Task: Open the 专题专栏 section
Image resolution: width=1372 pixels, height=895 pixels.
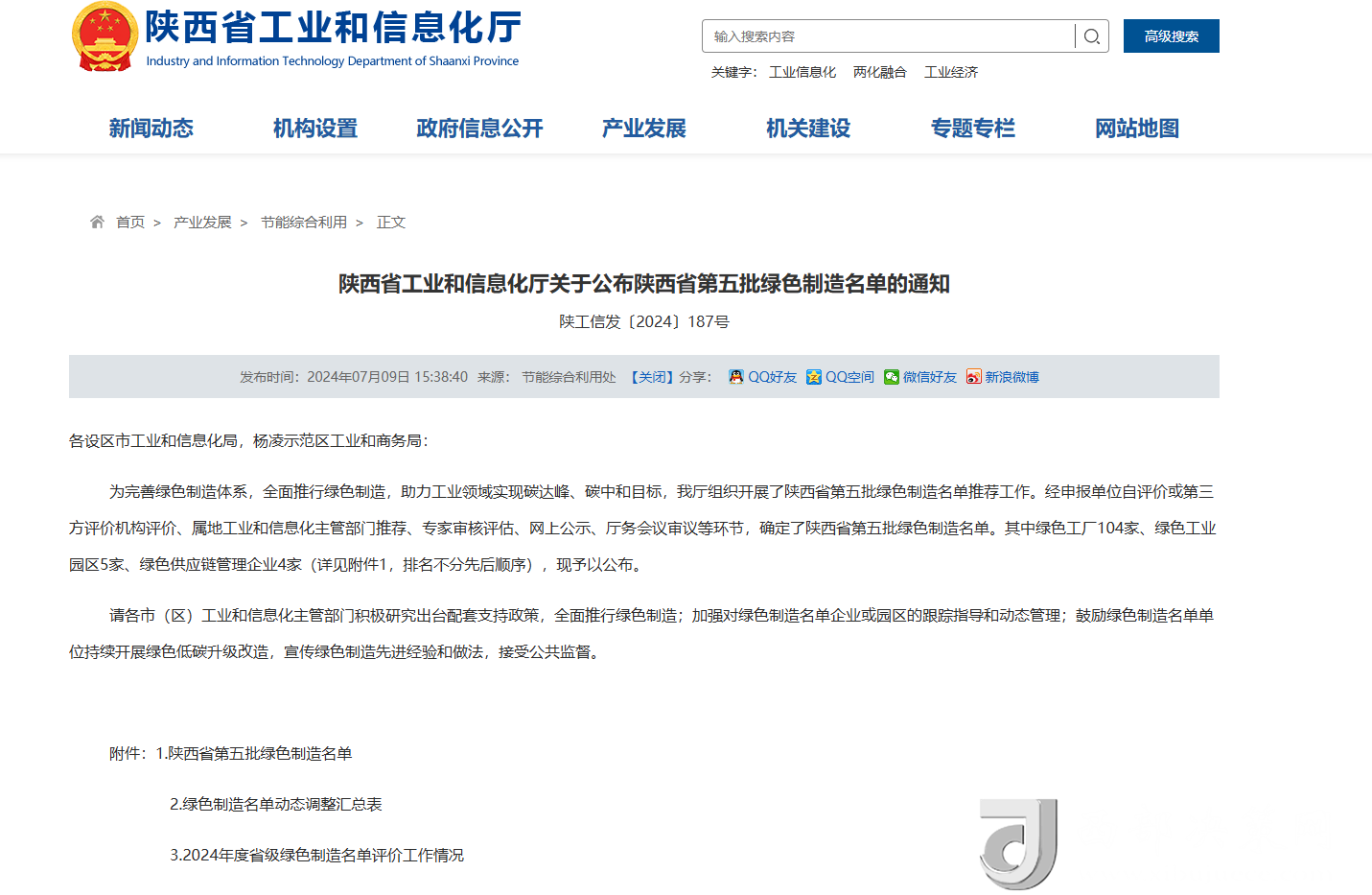Action: point(973,127)
